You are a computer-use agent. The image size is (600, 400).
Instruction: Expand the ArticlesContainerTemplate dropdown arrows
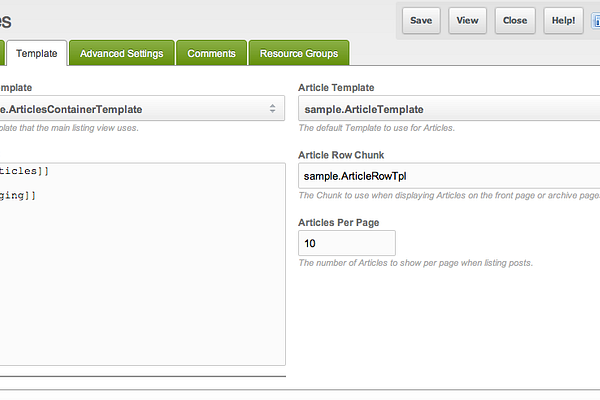click(272, 109)
